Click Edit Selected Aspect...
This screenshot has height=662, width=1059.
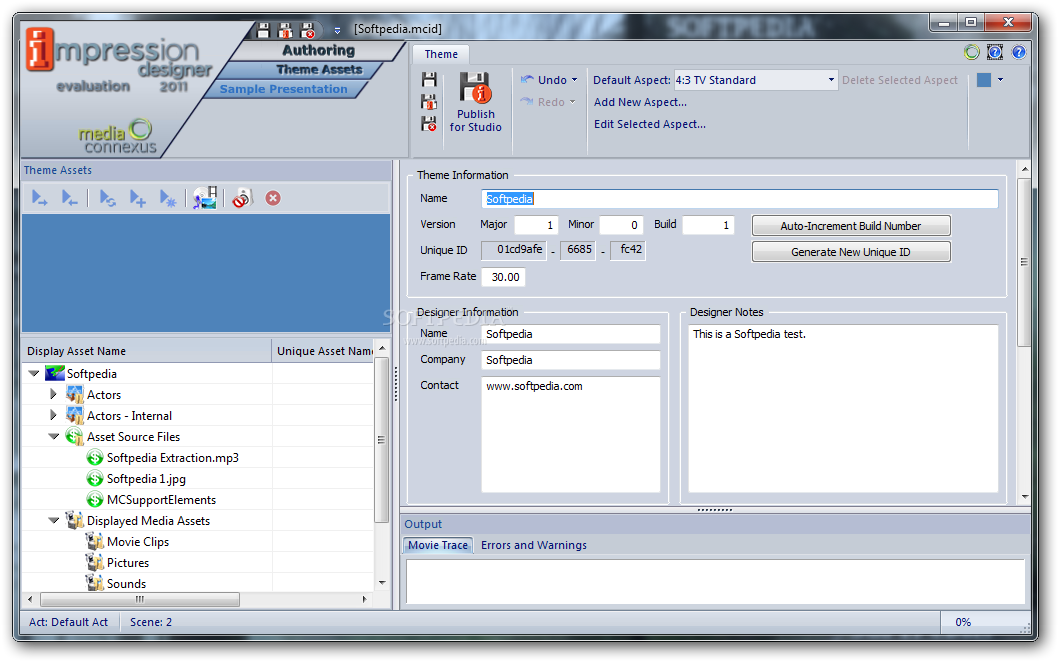click(x=650, y=124)
